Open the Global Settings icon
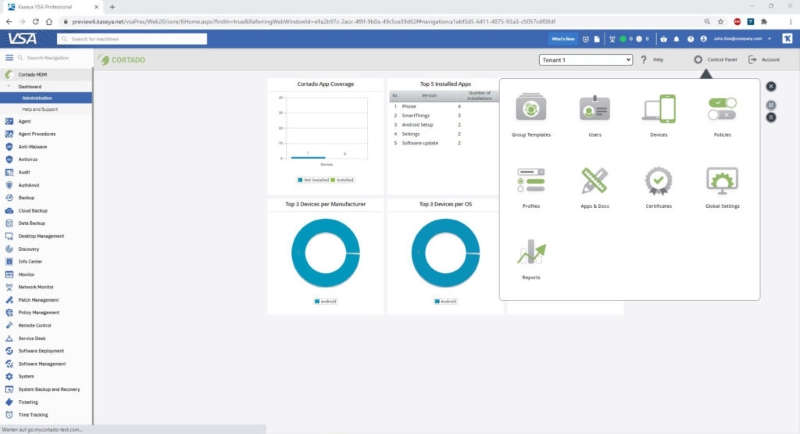Screen dimensions: 800x434 point(722,180)
